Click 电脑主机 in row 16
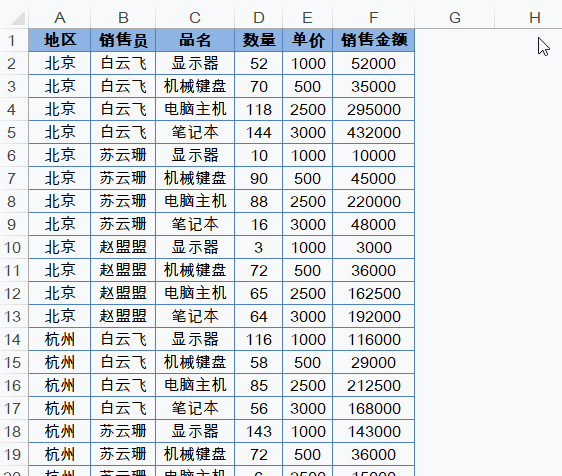The width and height of the screenshot is (562, 476). coord(195,385)
